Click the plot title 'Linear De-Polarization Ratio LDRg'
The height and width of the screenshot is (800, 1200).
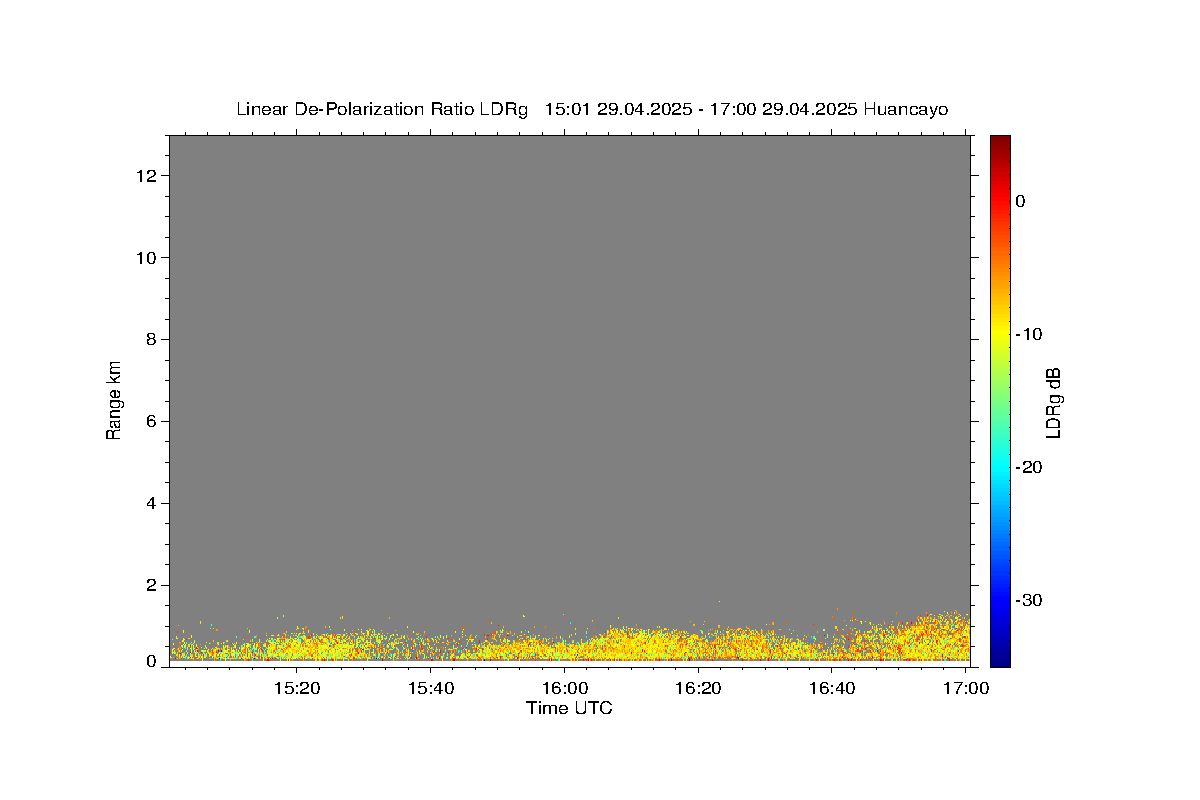click(x=381, y=109)
